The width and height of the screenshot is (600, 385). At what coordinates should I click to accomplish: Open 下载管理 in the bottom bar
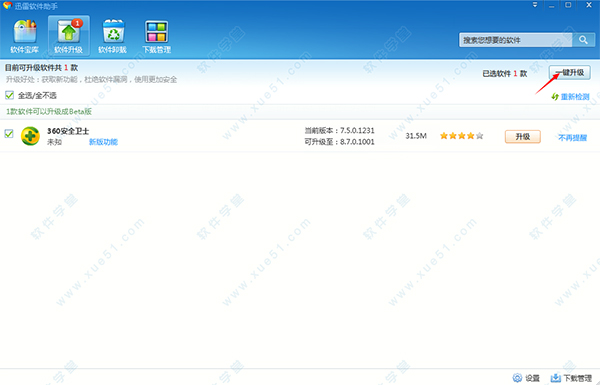[x=571, y=378]
